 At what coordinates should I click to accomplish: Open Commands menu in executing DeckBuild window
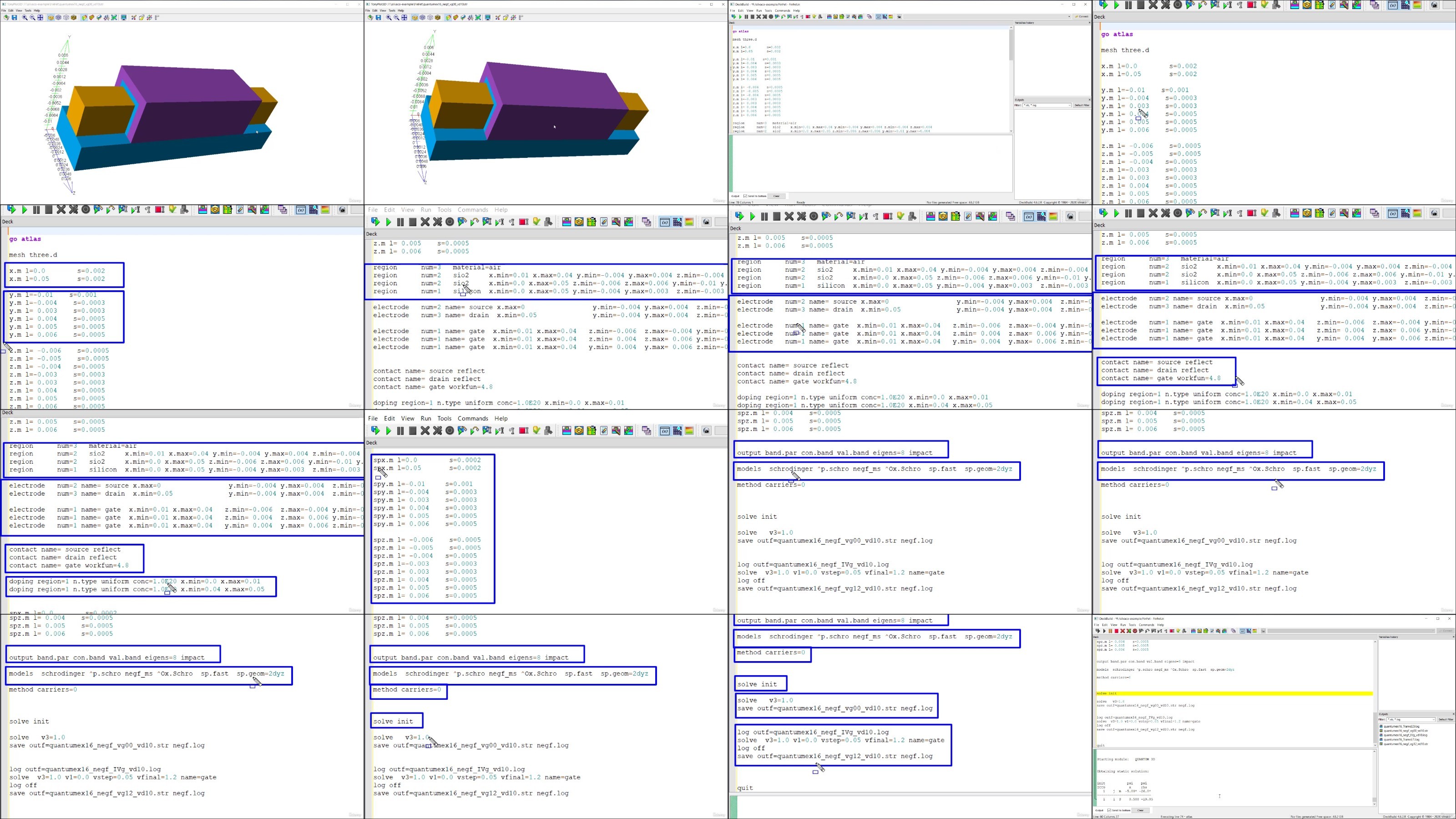point(1146,625)
